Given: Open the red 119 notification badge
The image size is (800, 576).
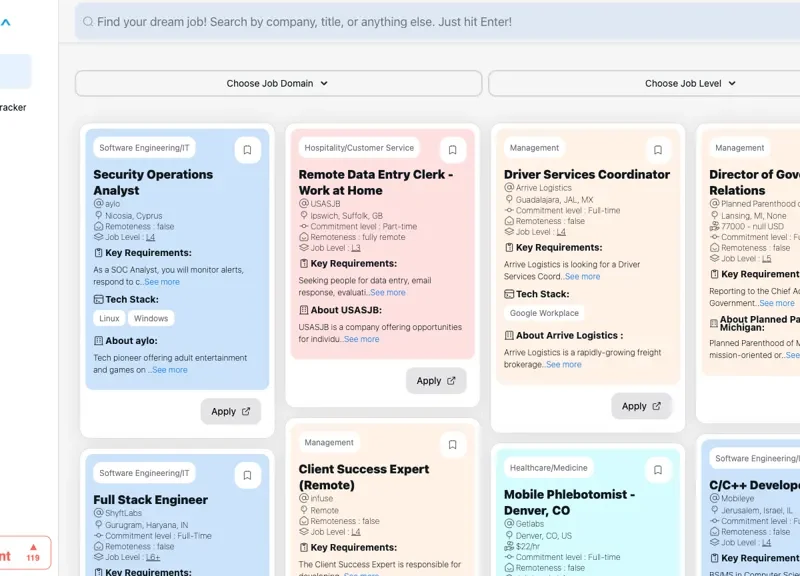Looking at the screenshot, I should point(32,552).
